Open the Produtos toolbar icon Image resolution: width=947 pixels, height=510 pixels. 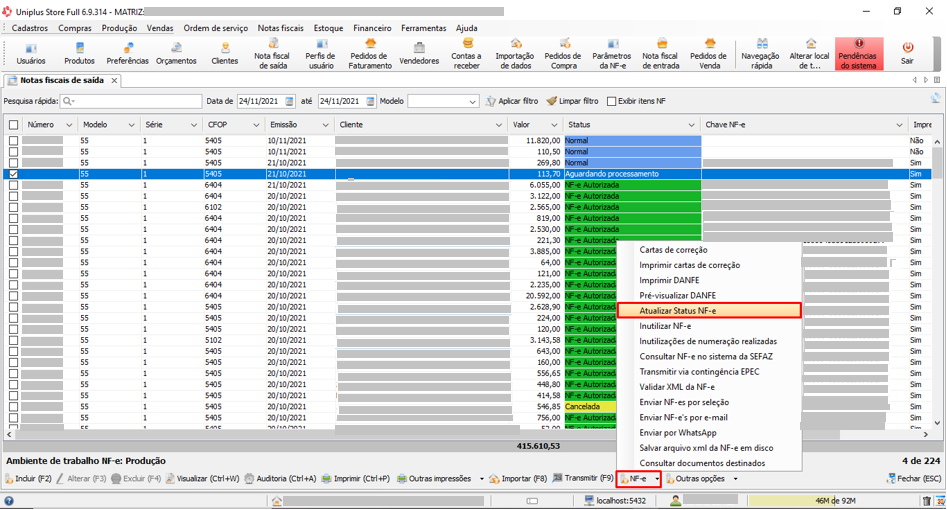[x=79, y=54]
